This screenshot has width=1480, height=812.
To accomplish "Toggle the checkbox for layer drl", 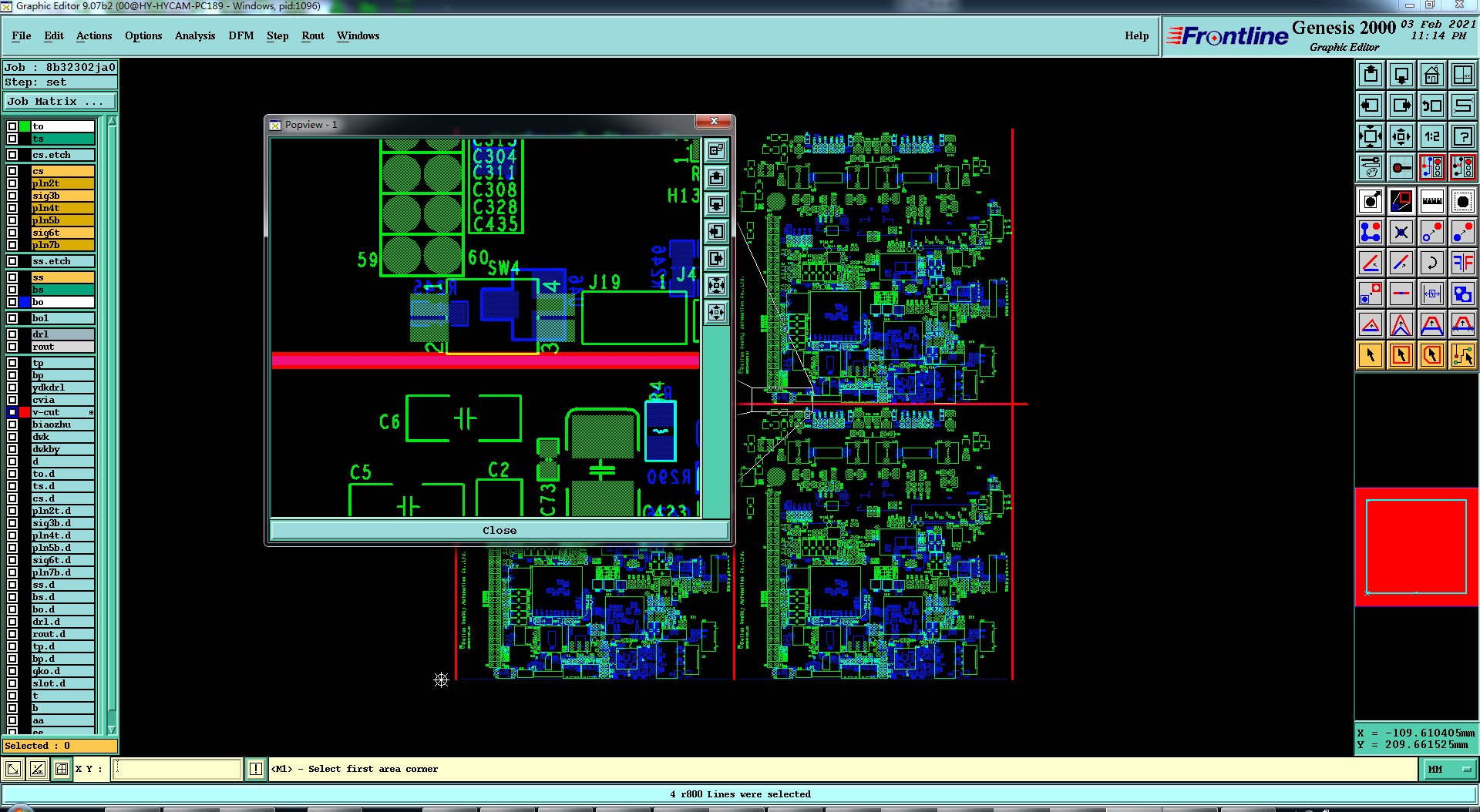I will pos(12,334).
